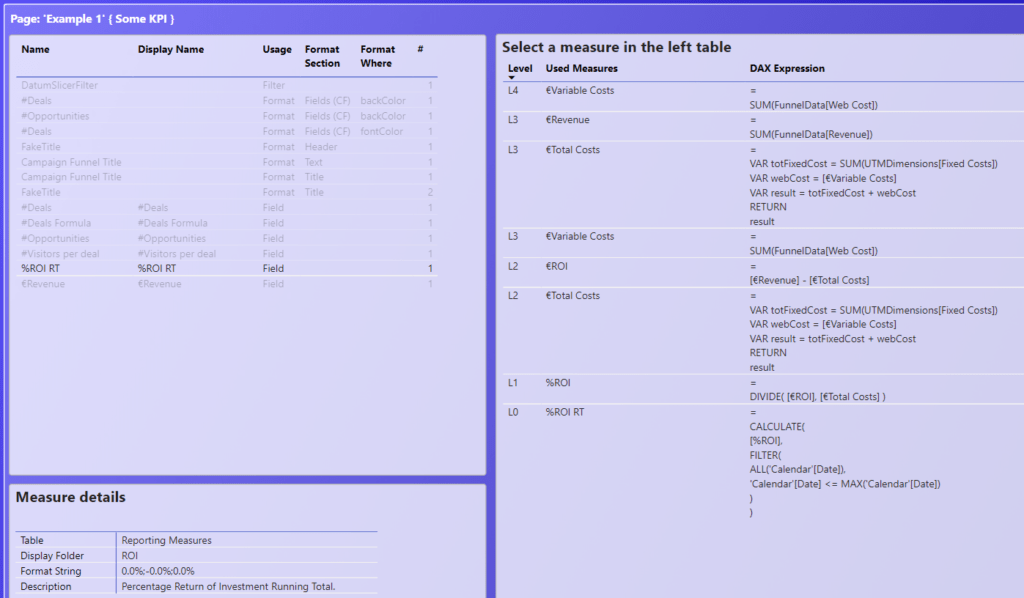The width and height of the screenshot is (1024, 598).
Task: Click the Reporting Measures table value
Action: click(x=166, y=540)
